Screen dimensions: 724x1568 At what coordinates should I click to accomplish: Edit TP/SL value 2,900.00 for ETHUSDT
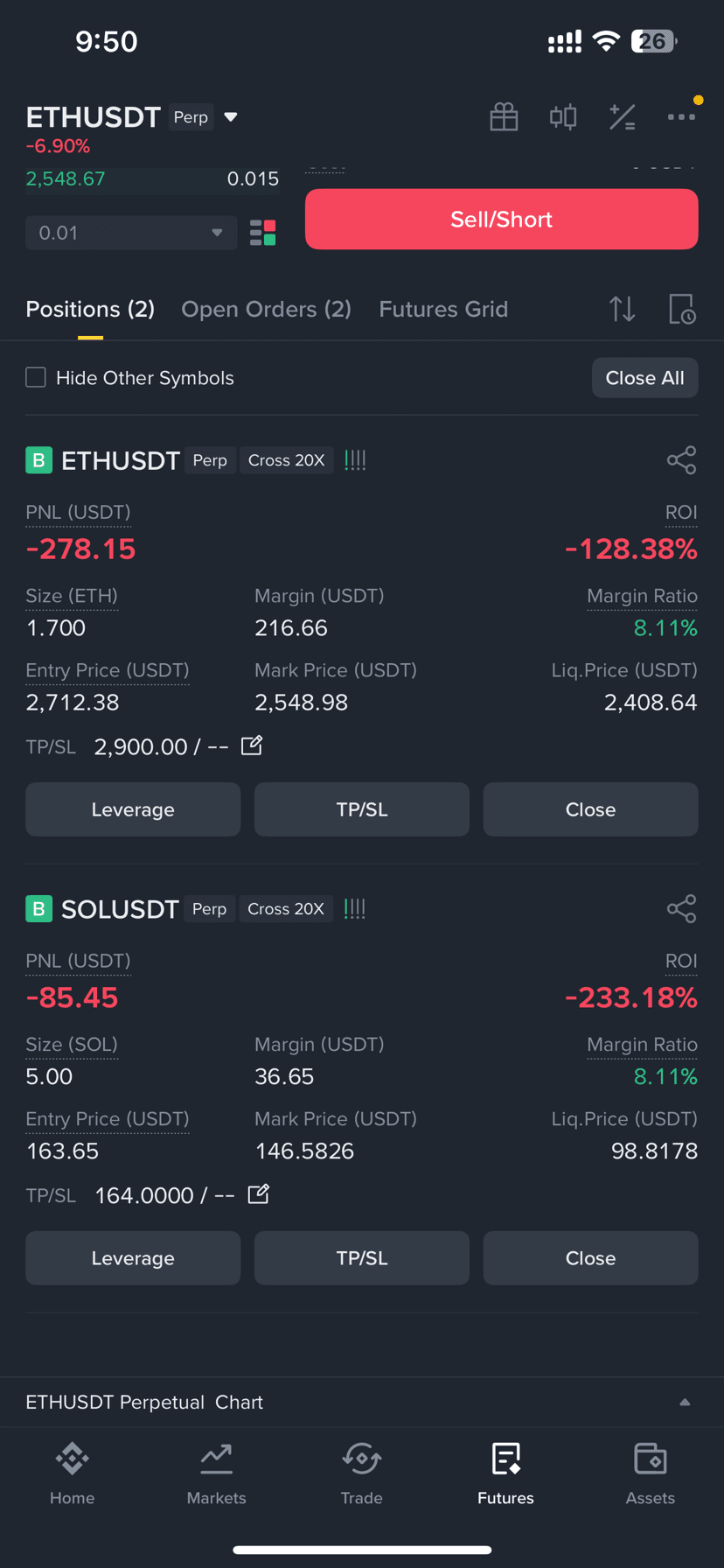point(252,745)
